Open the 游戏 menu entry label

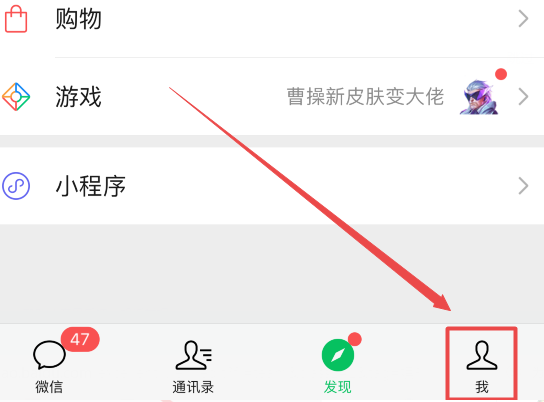[78, 97]
